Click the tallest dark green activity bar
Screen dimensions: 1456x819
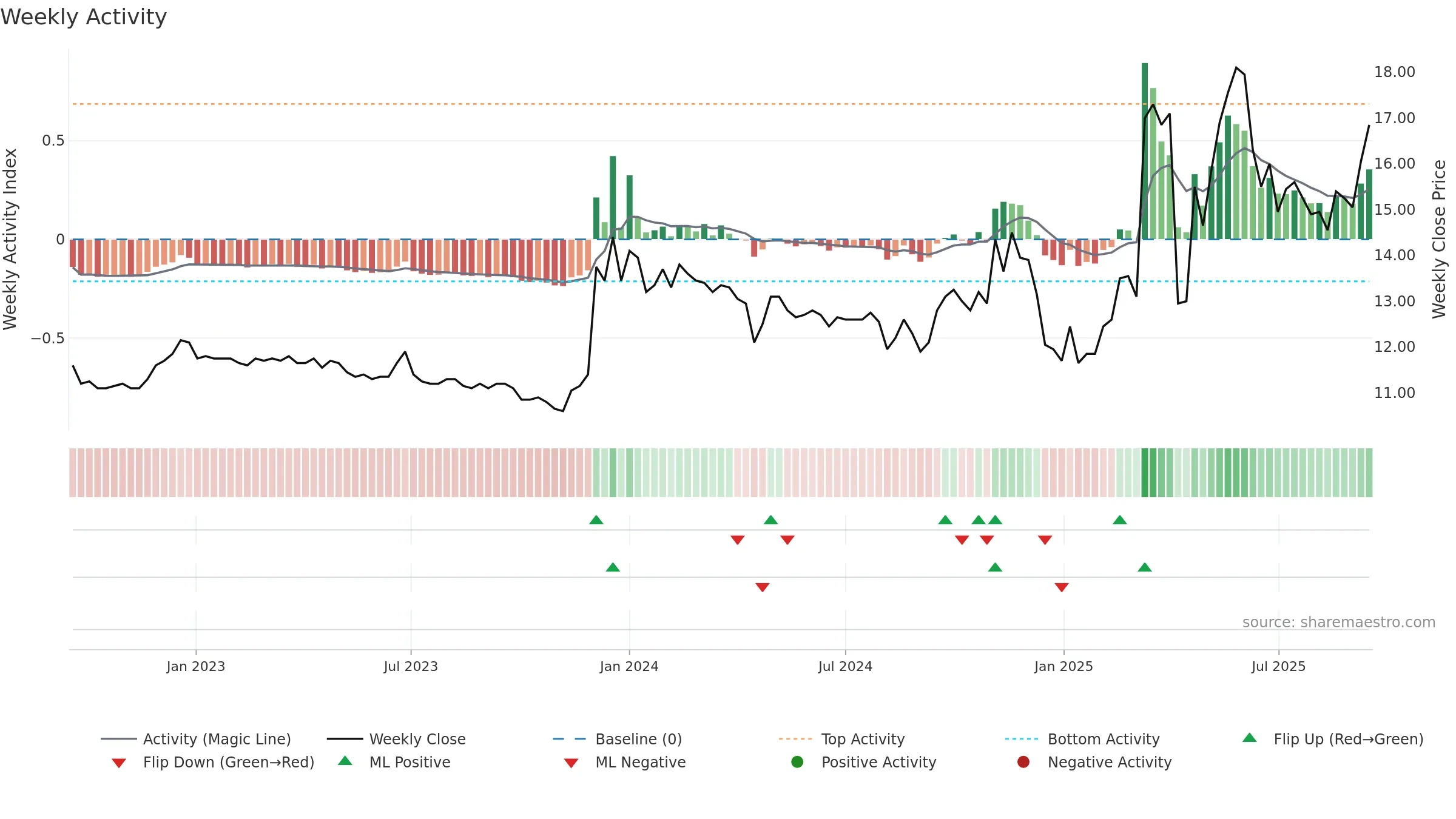(x=1145, y=151)
